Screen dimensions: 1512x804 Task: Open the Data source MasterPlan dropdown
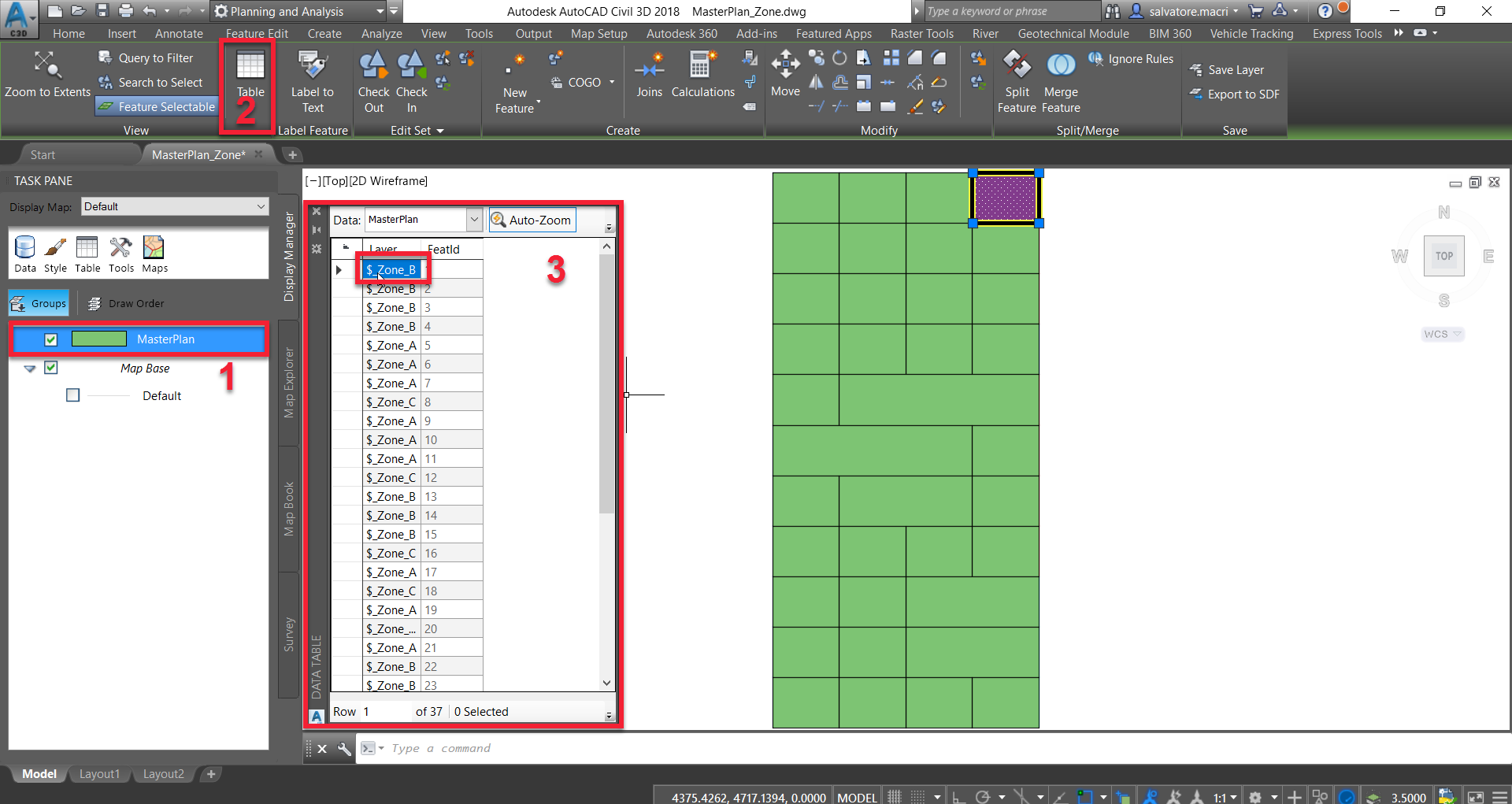point(475,219)
